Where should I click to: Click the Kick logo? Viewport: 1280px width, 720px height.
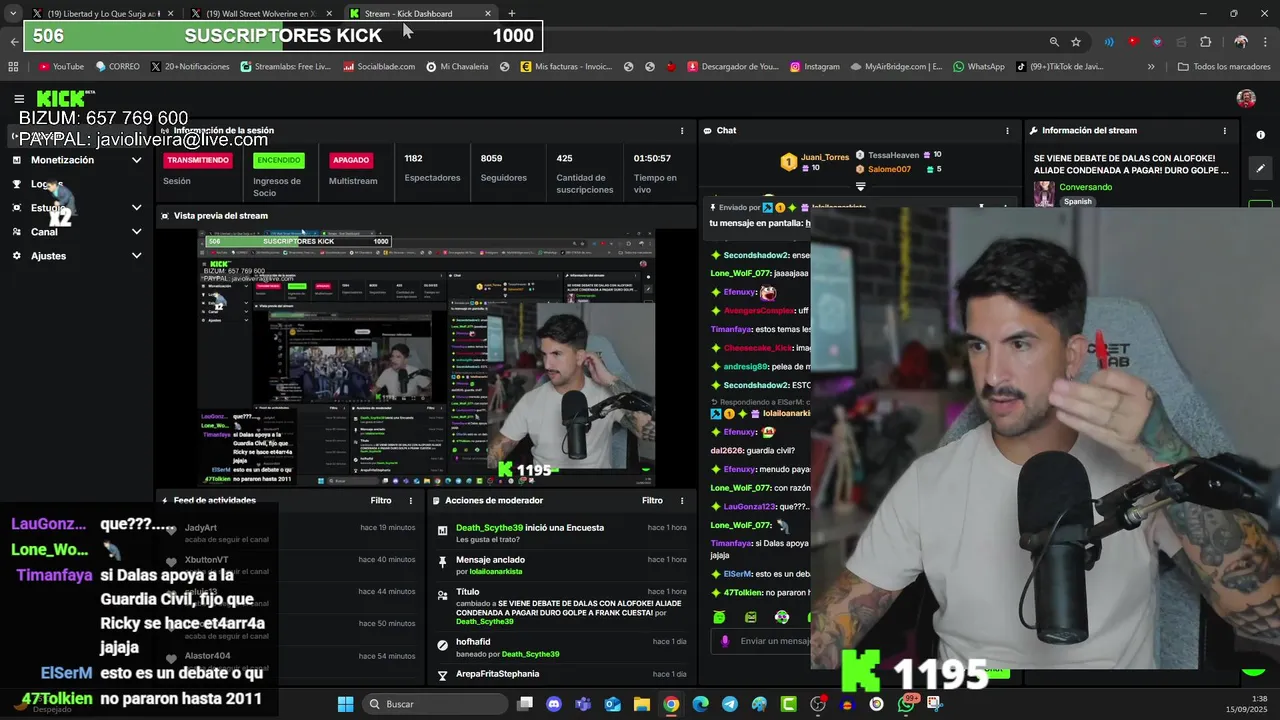61,98
